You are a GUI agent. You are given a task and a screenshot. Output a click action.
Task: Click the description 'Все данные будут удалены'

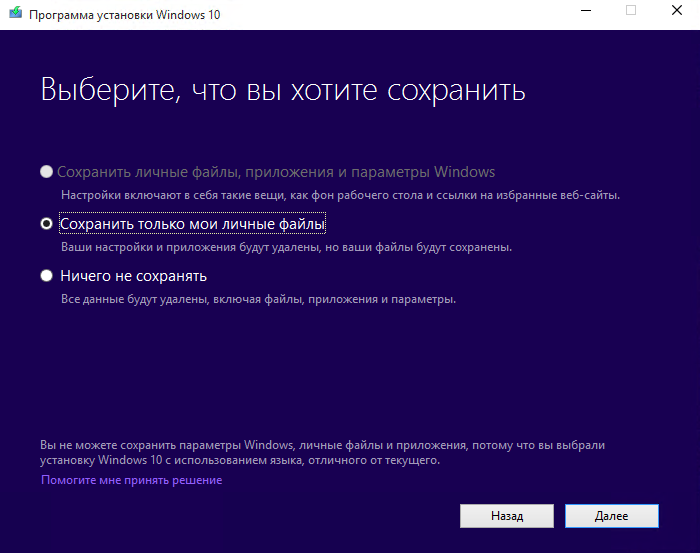click(x=258, y=298)
